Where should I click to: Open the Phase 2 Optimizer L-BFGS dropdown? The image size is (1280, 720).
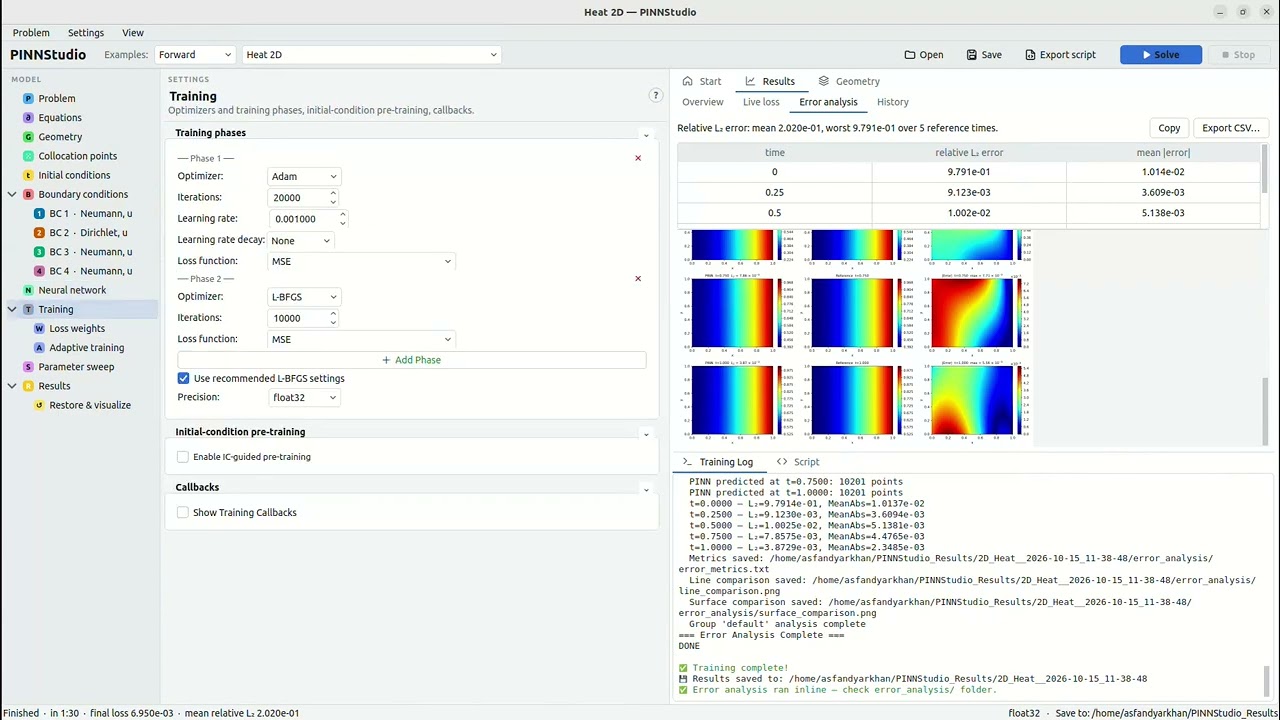pyautogui.click(x=304, y=296)
